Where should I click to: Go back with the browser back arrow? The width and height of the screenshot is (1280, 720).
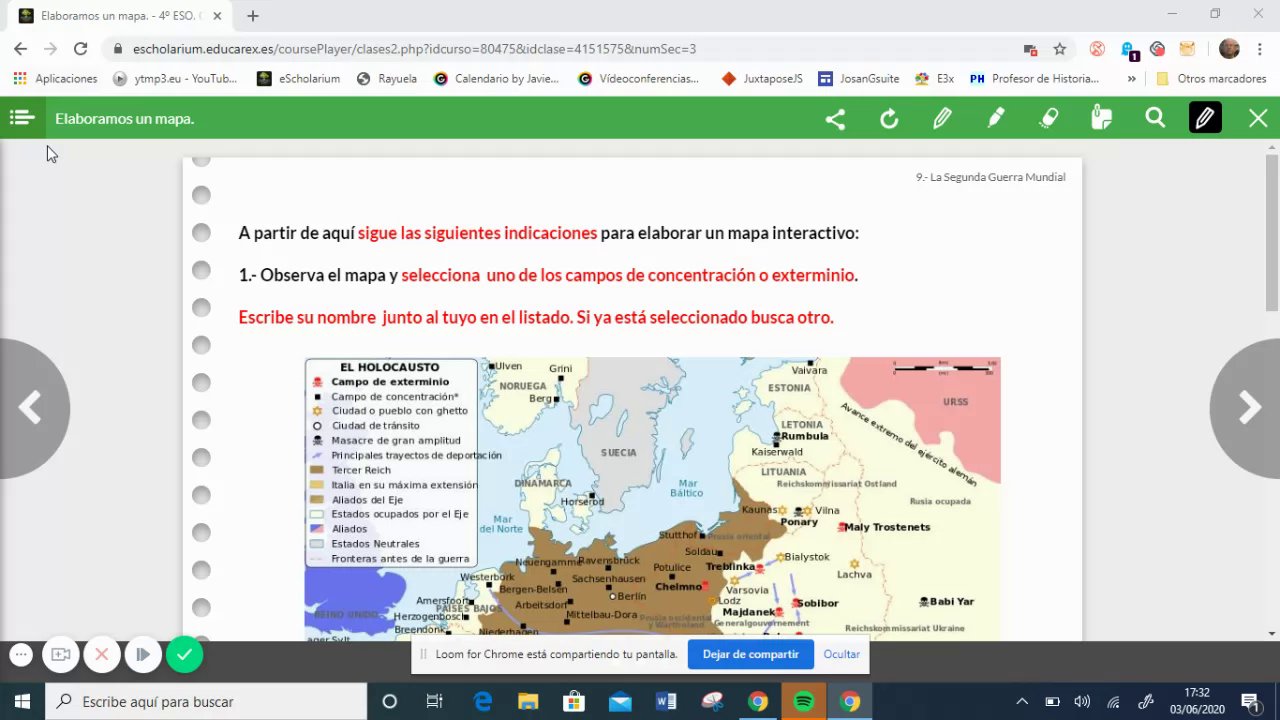20,49
